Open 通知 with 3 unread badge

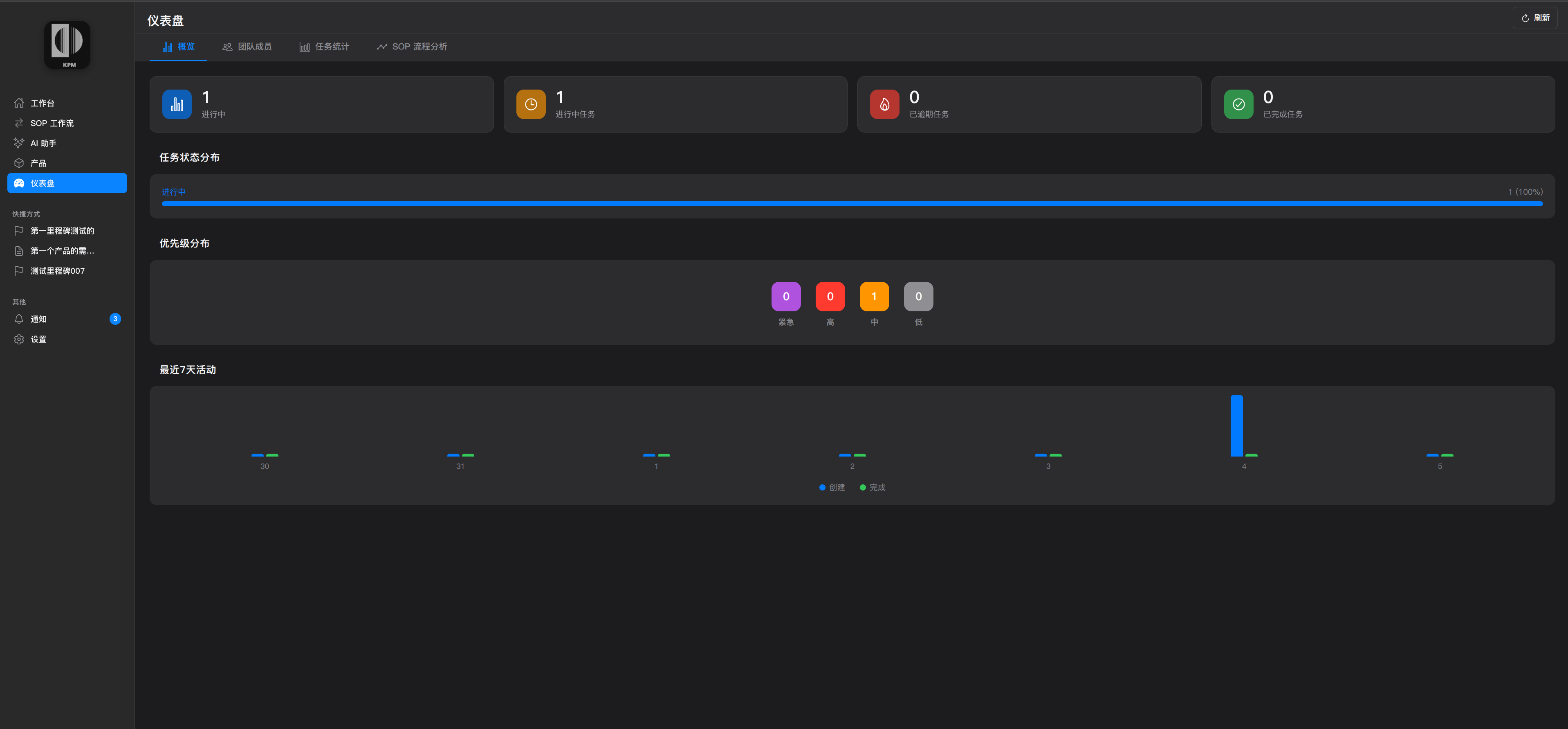click(38, 319)
